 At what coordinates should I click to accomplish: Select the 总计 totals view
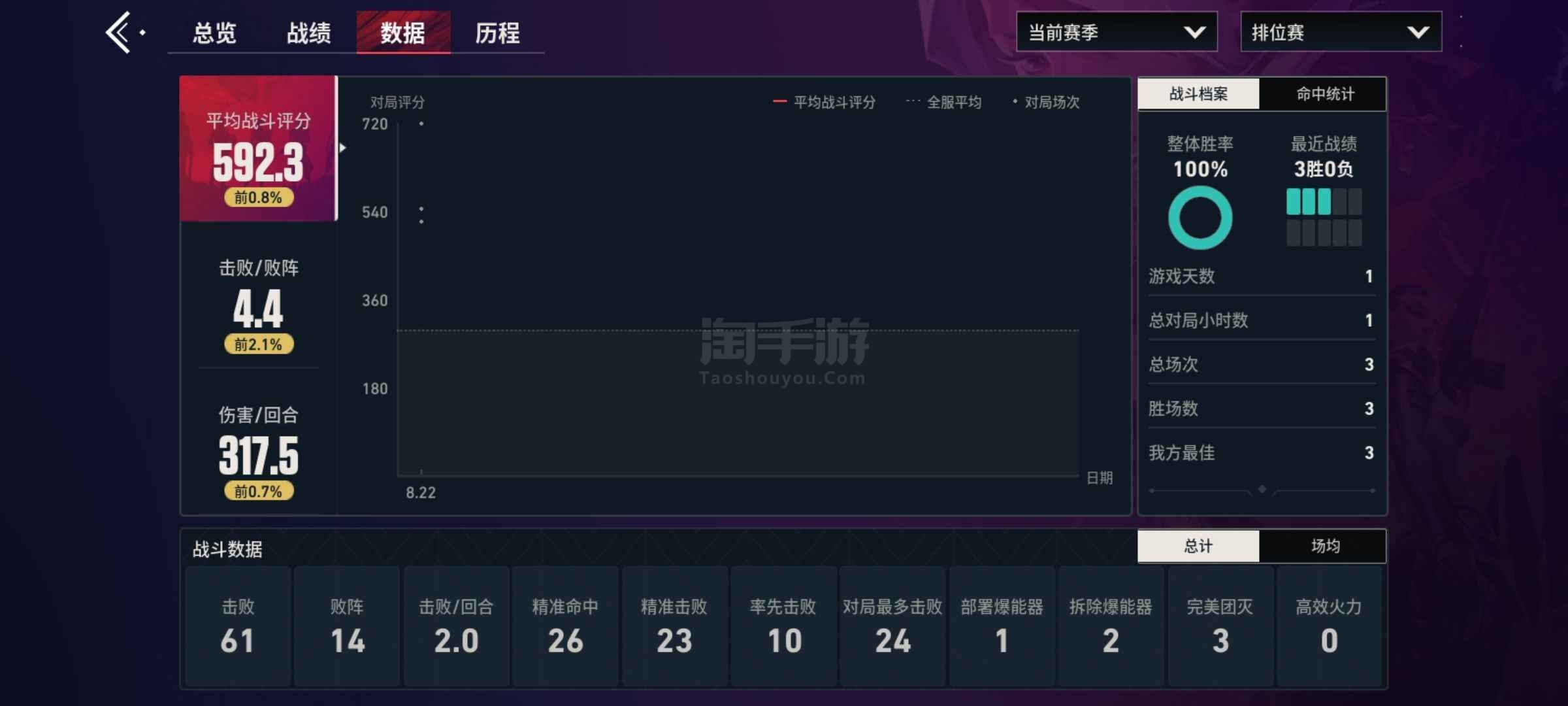coord(1198,546)
